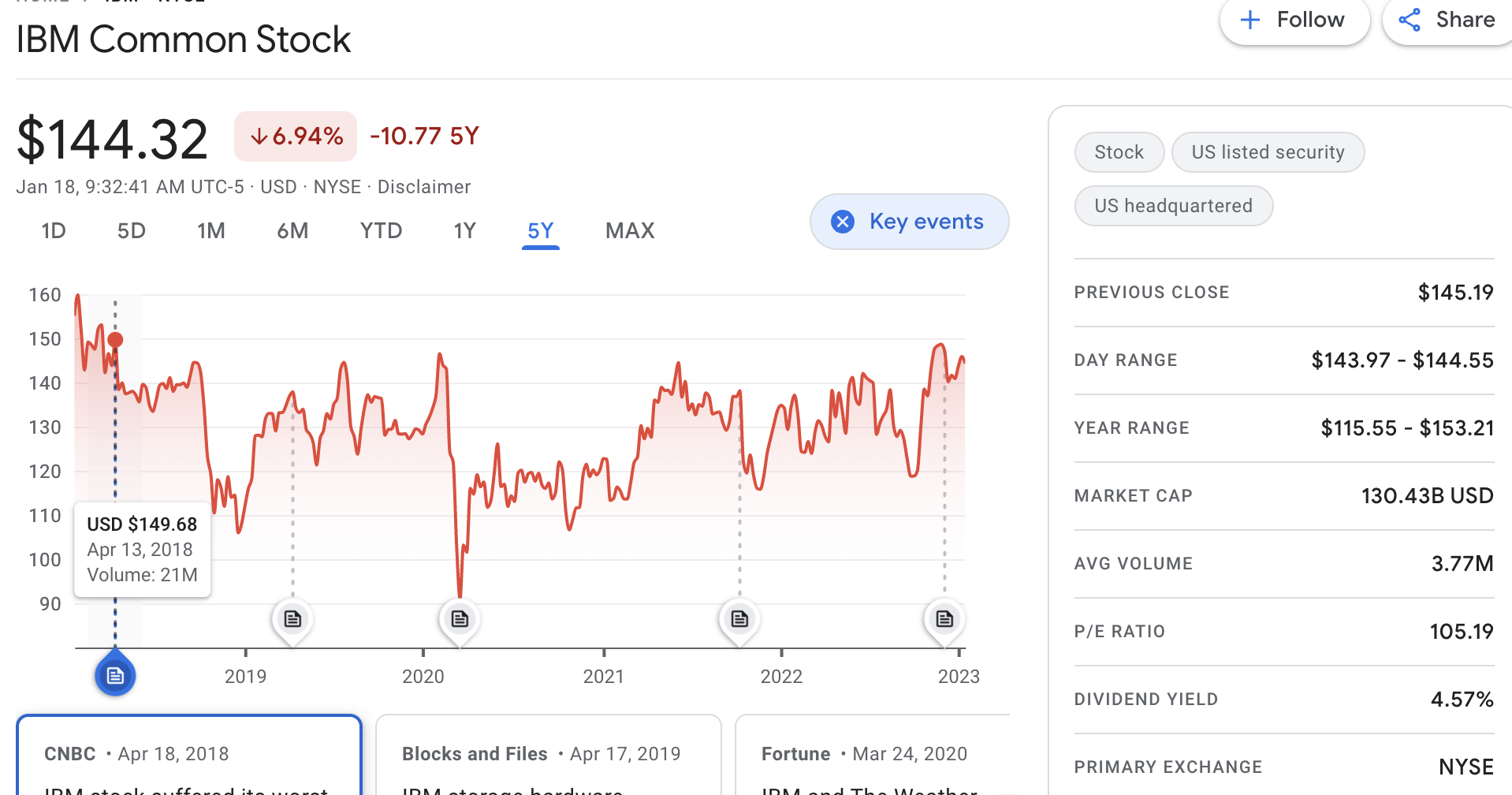Click the Disclaimer link
The width and height of the screenshot is (1512, 795).
point(424,187)
